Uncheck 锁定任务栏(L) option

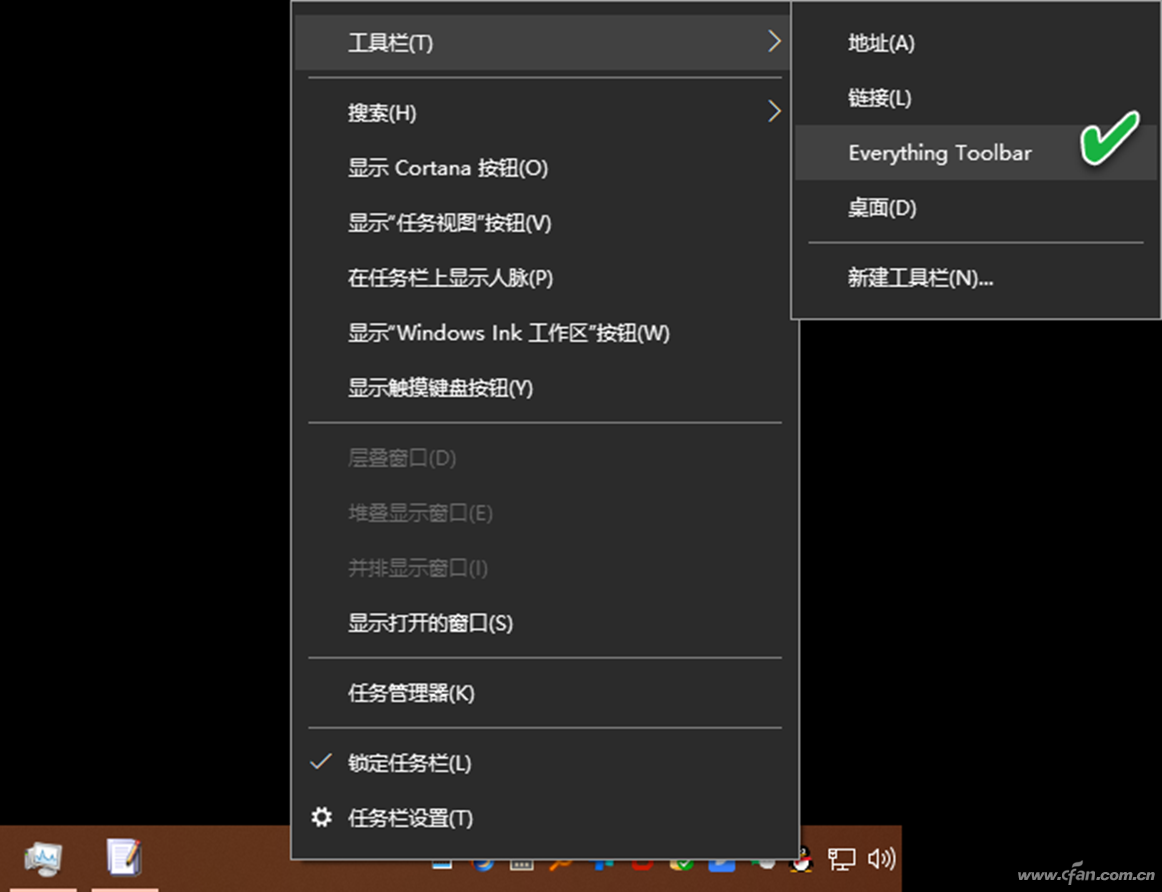[543, 763]
